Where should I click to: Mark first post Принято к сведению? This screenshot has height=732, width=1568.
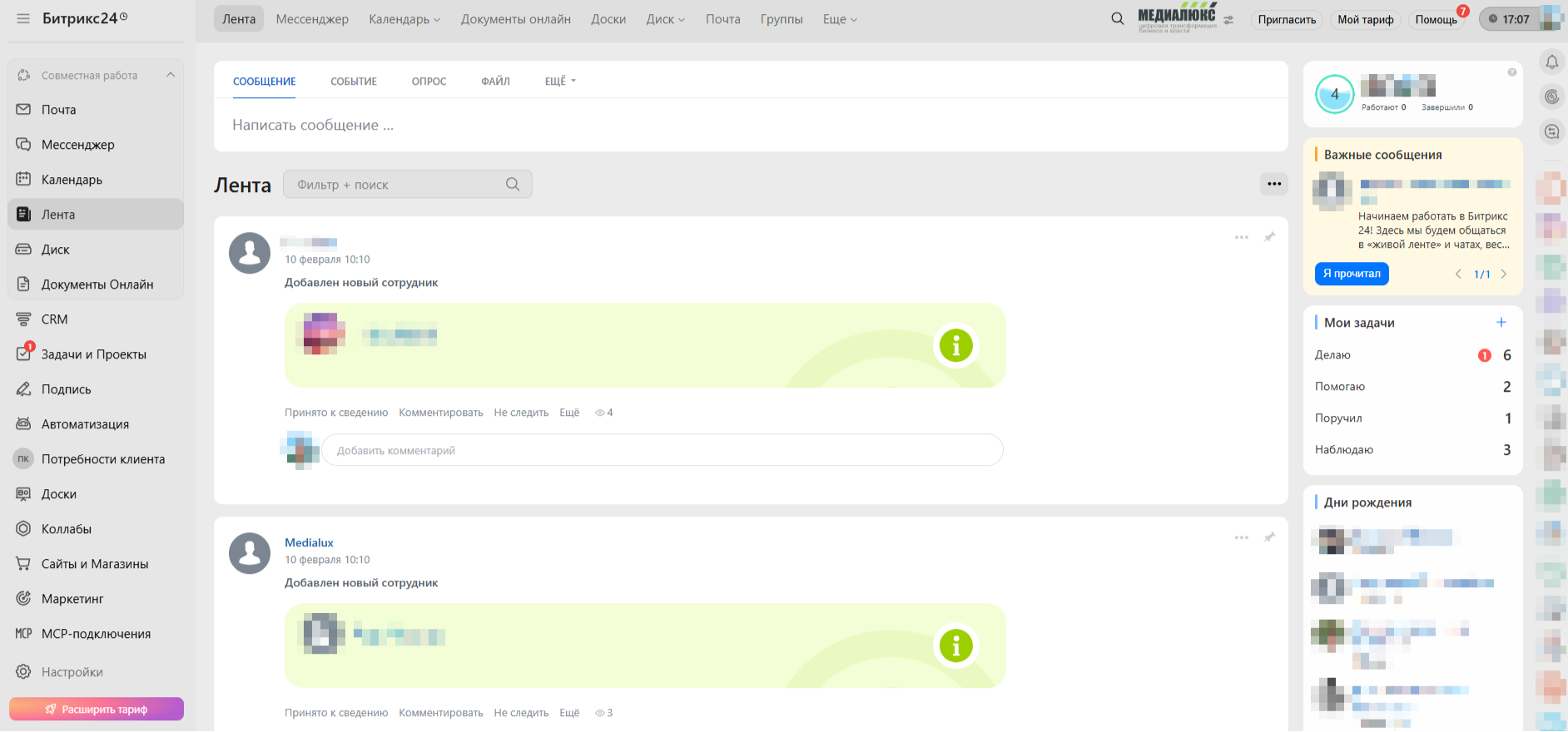click(336, 413)
